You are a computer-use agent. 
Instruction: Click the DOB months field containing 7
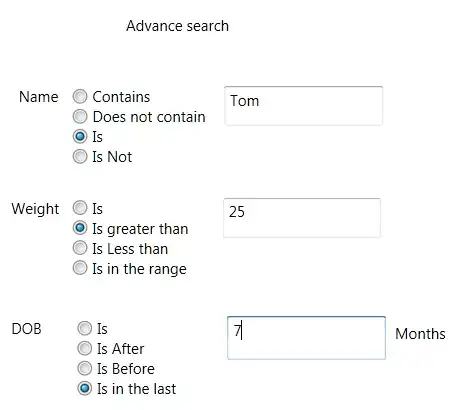[x=306, y=338]
